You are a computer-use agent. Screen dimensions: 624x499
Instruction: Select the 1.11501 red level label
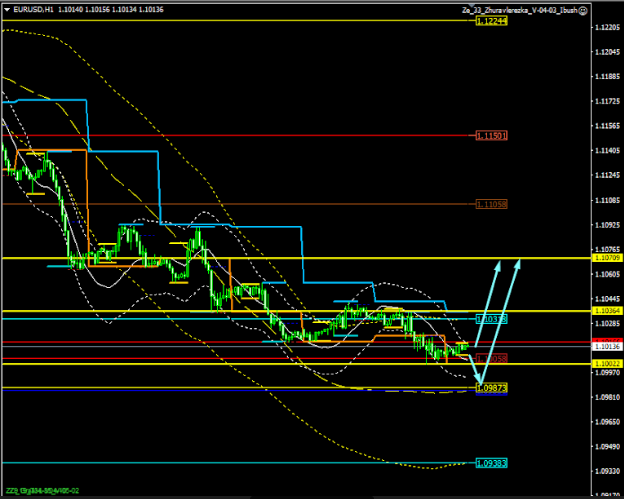[493, 134]
